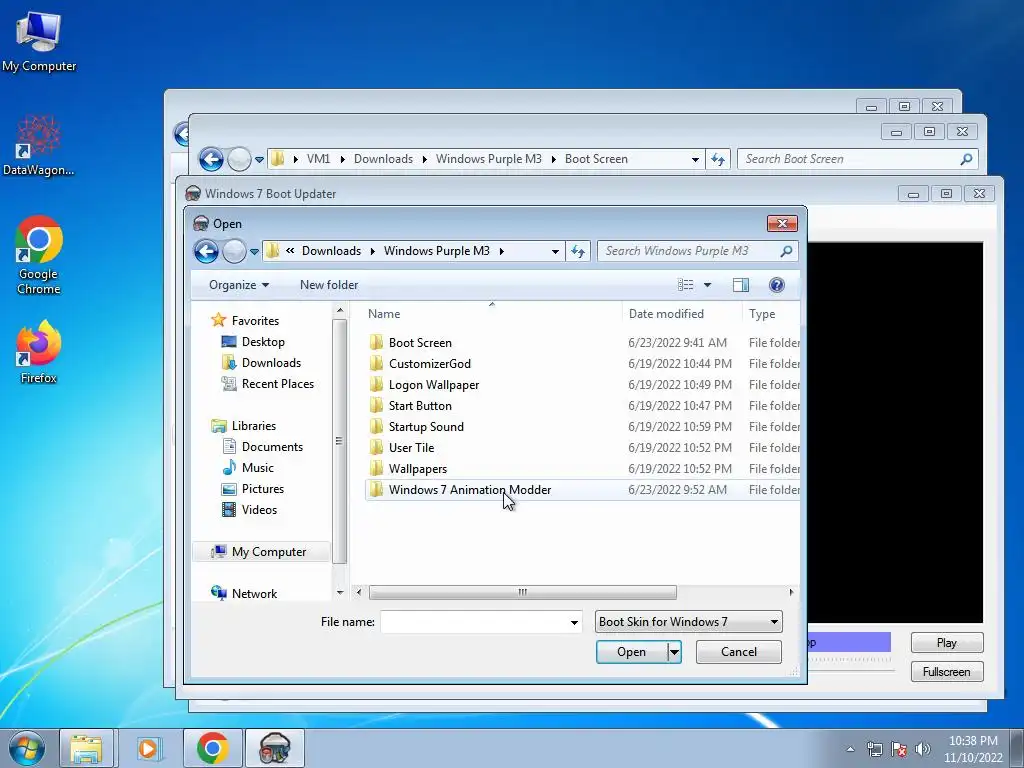Refresh the Open dialog address bar
1024x768 pixels.
pyautogui.click(x=578, y=251)
